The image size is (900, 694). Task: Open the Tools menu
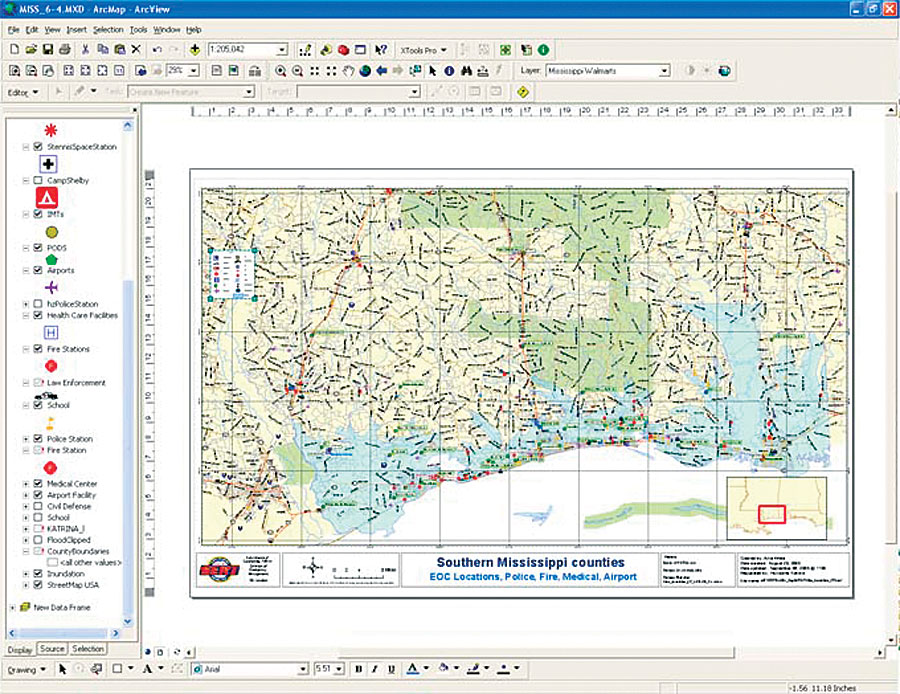coord(138,30)
